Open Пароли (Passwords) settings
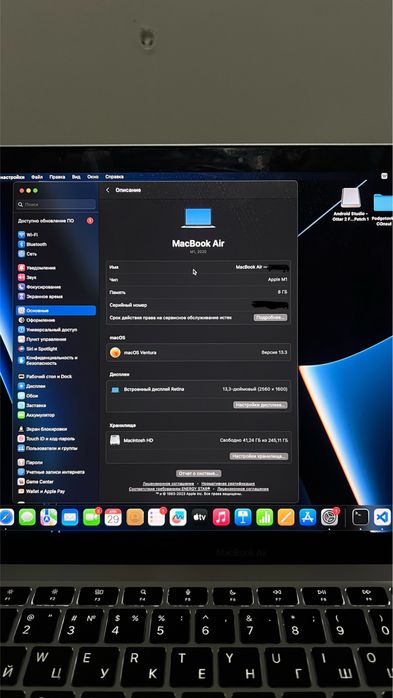 [x=56, y=463]
